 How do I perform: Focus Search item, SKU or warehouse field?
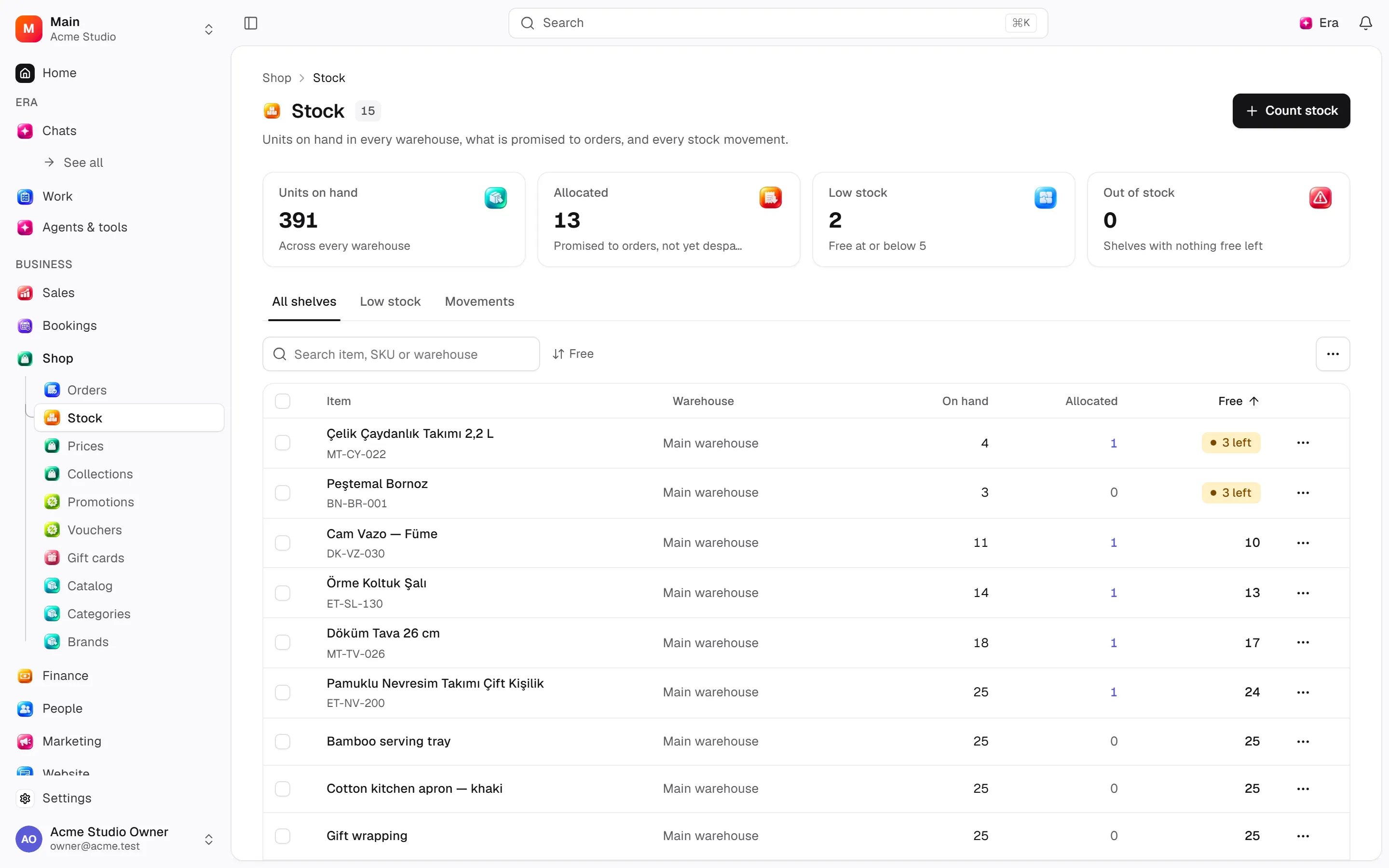[401, 353]
